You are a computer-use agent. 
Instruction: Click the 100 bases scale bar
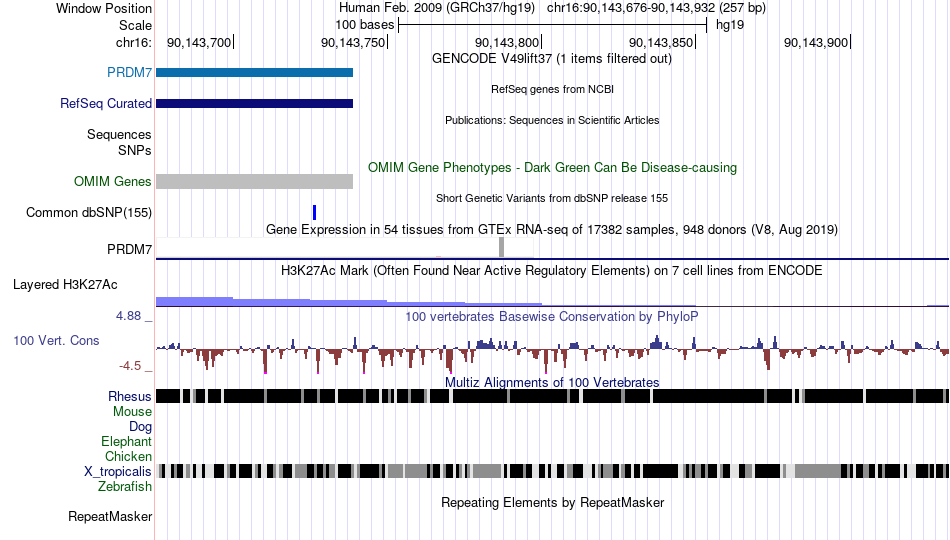click(x=553, y=25)
